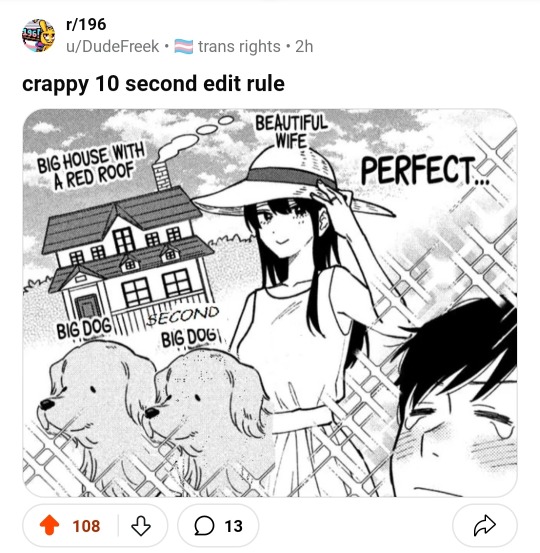Click the 'BEAUTIFUL WIFE' caption in image
This screenshot has width=540, height=553.
(291, 132)
